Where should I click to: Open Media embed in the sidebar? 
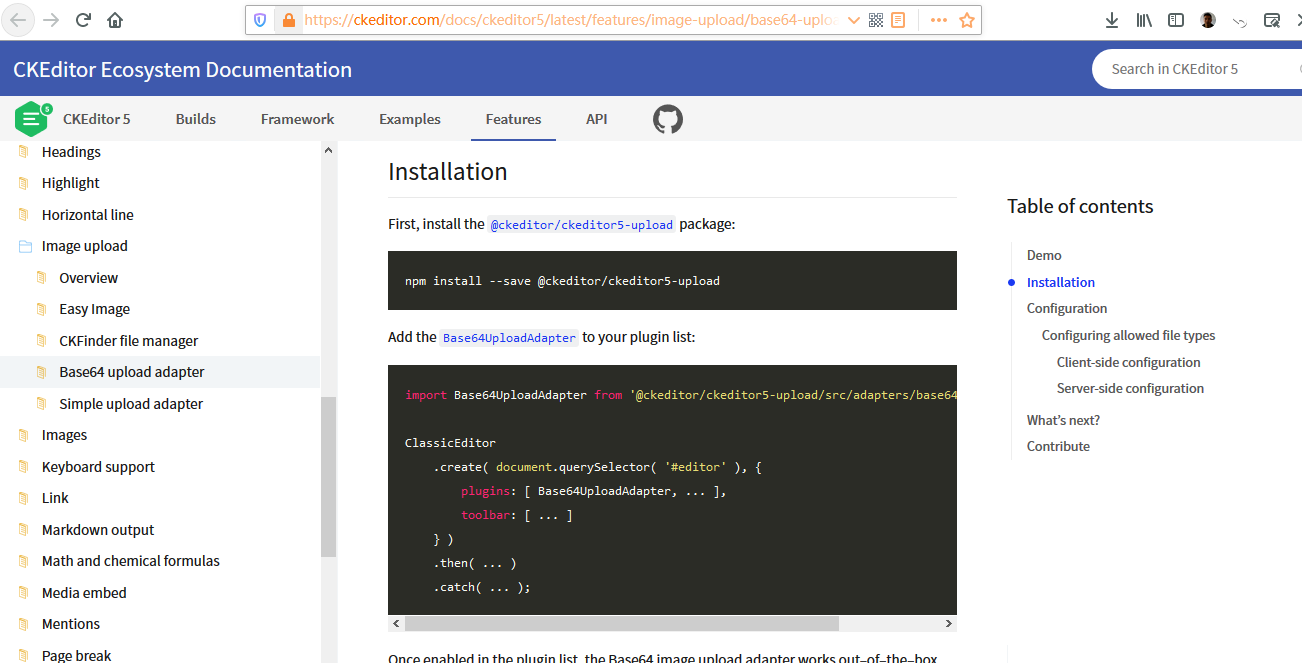coord(84,593)
